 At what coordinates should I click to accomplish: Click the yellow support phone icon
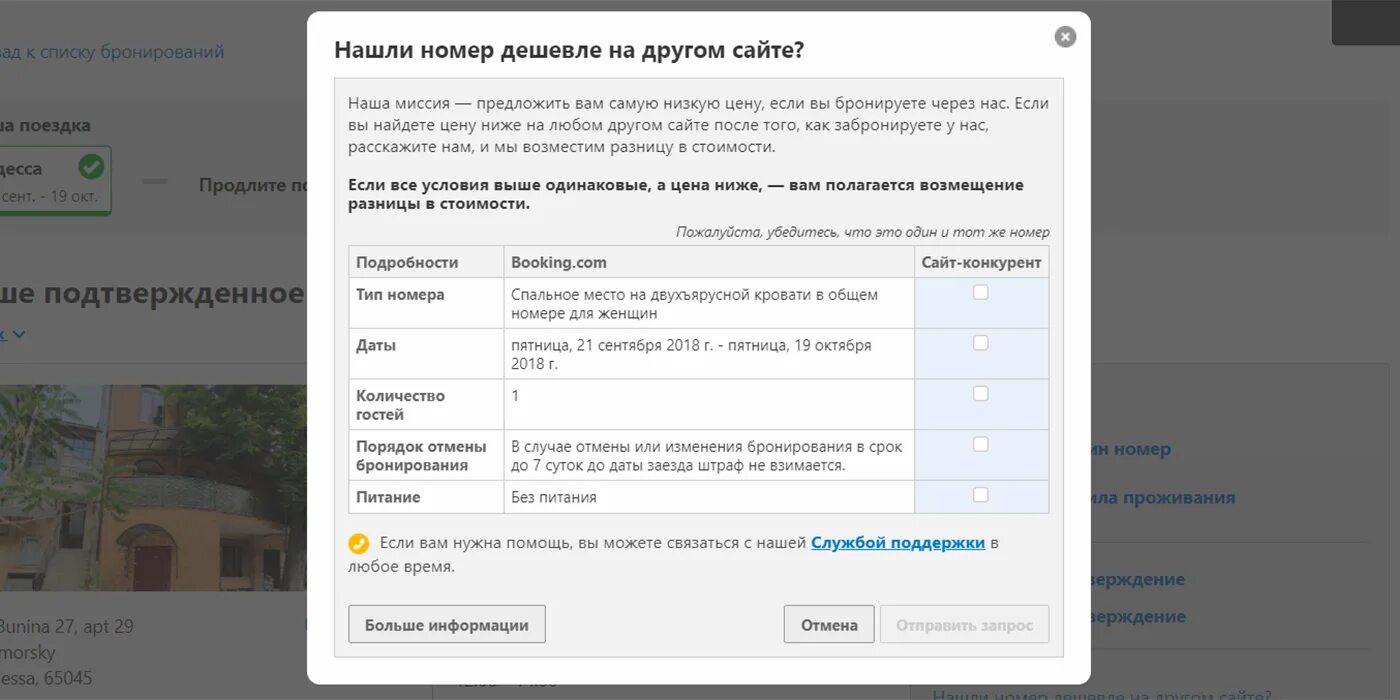pyautogui.click(x=359, y=544)
